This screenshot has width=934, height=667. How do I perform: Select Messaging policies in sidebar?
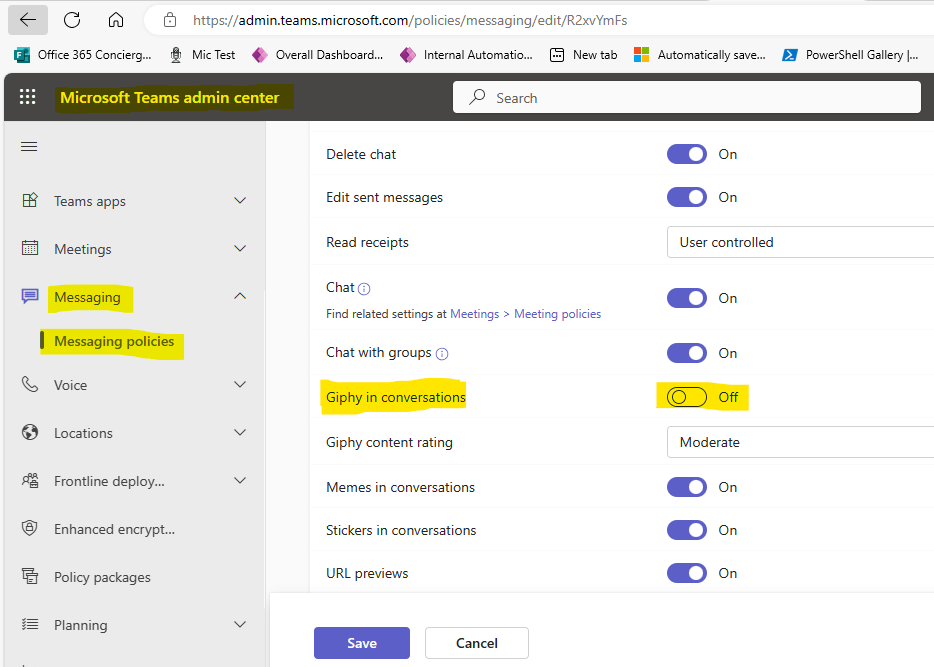(114, 341)
